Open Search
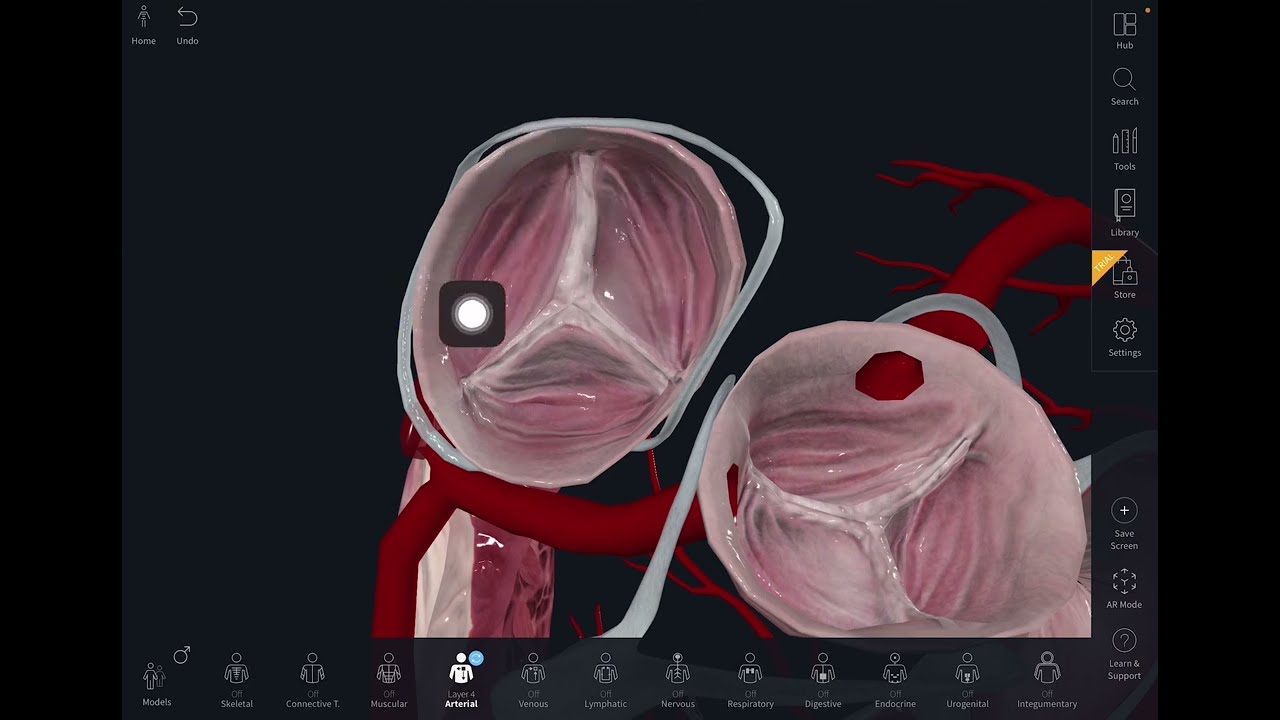 click(1124, 87)
